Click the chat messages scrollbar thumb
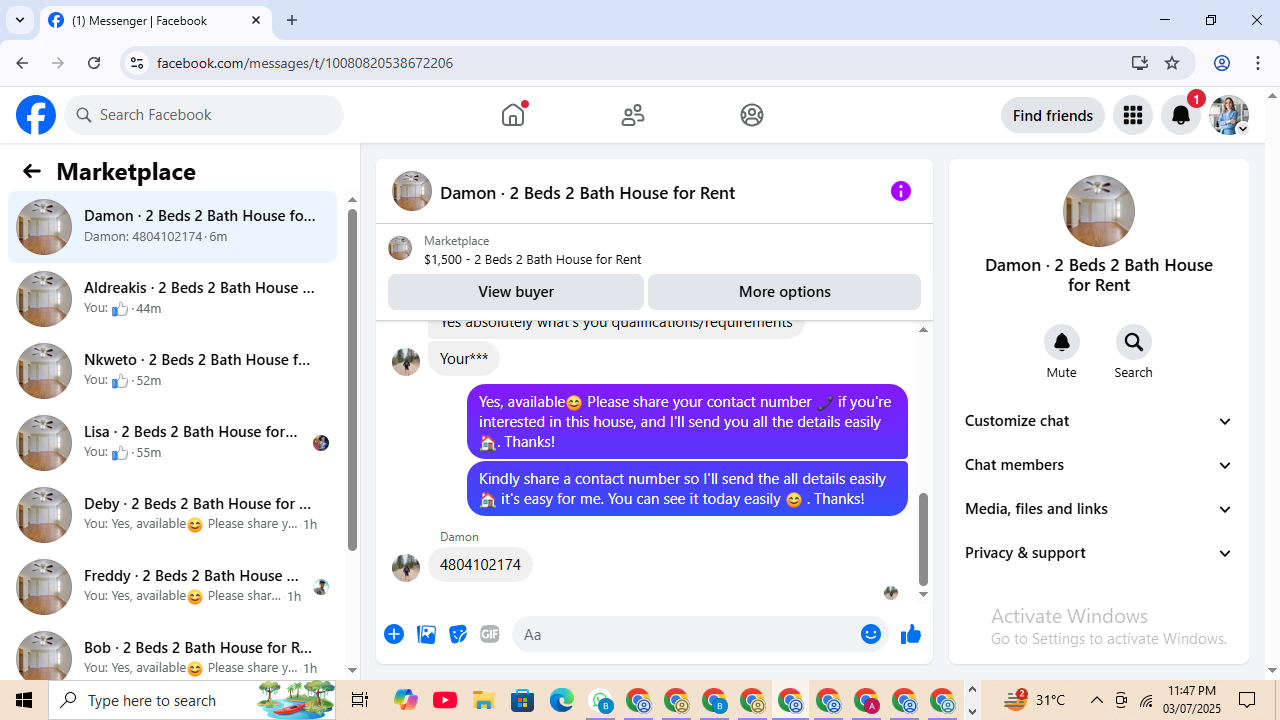Screen dimensions: 1280x720 (x=923, y=539)
